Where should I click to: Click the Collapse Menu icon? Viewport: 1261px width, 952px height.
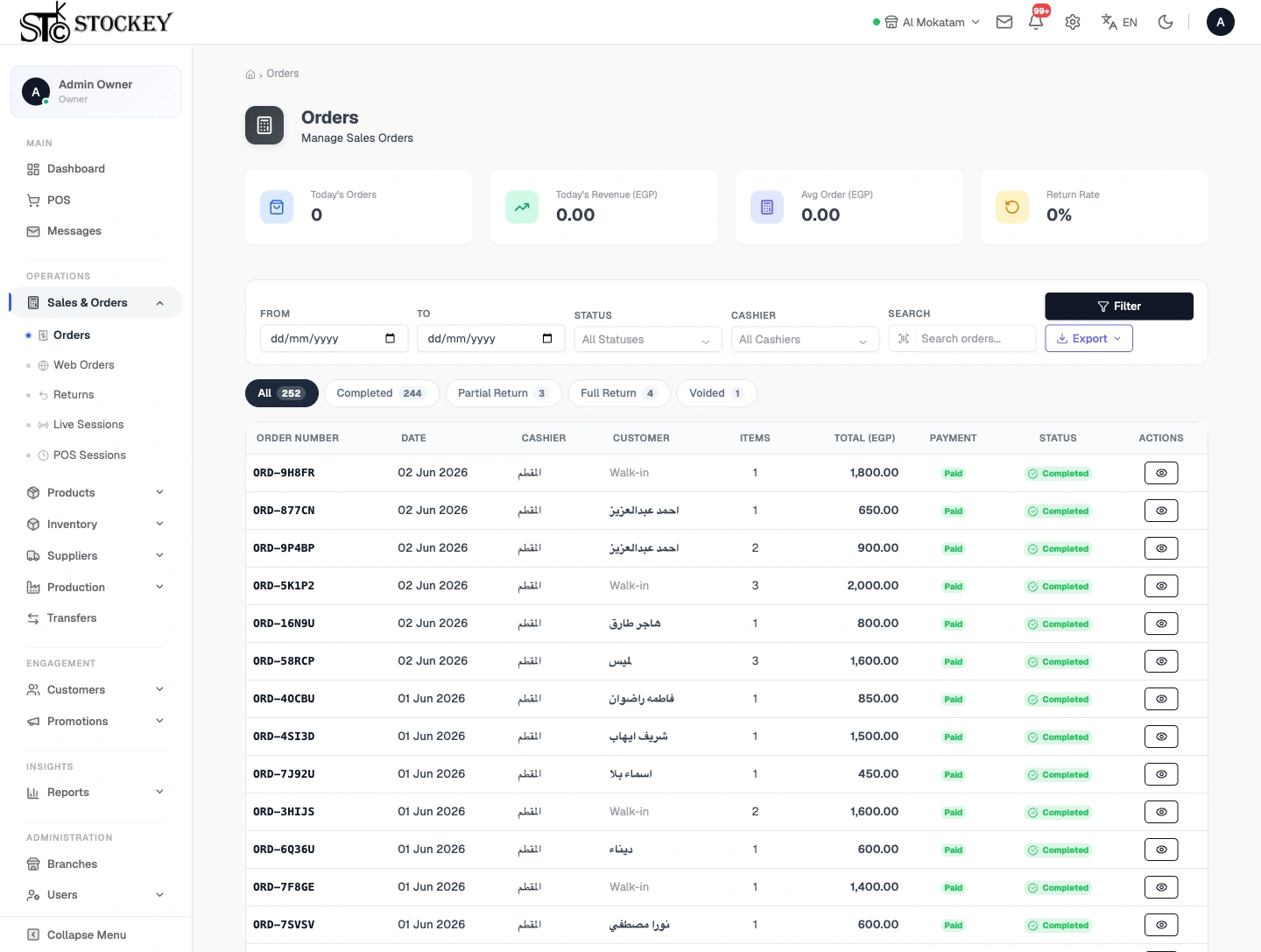coord(33,934)
